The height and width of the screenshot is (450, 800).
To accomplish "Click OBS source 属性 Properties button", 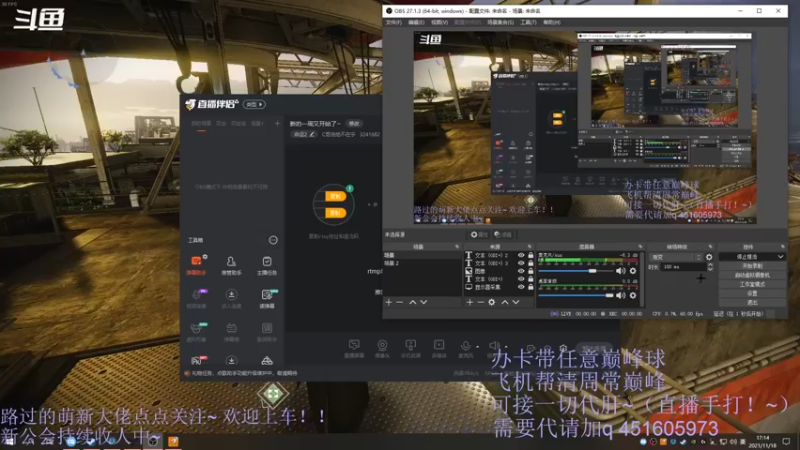I will [x=479, y=235].
